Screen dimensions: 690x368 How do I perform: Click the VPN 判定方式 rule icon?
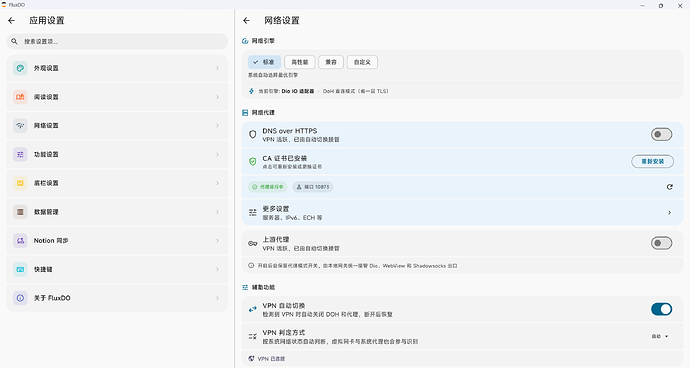click(253, 336)
